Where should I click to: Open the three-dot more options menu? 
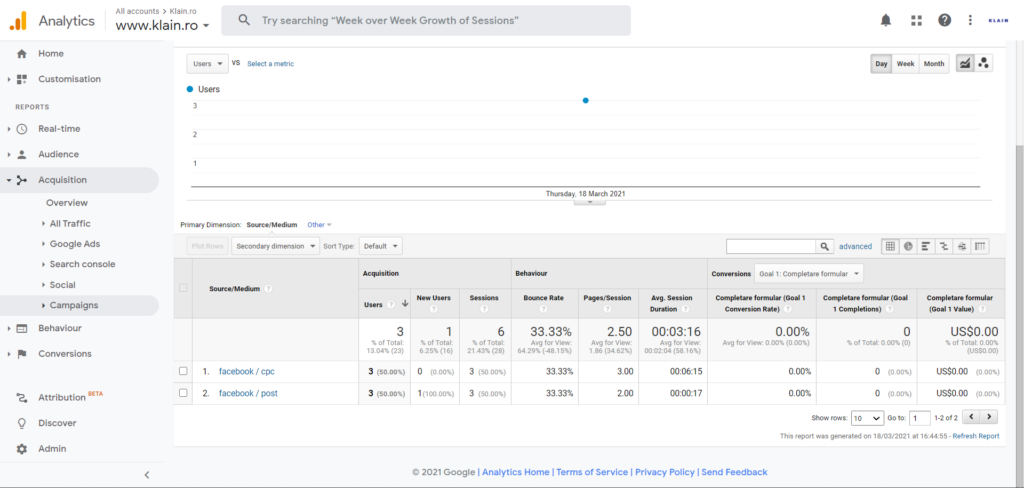[970, 20]
